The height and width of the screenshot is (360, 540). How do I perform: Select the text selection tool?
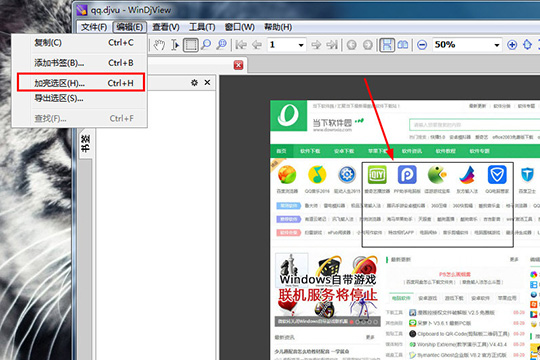click(175, 45)
